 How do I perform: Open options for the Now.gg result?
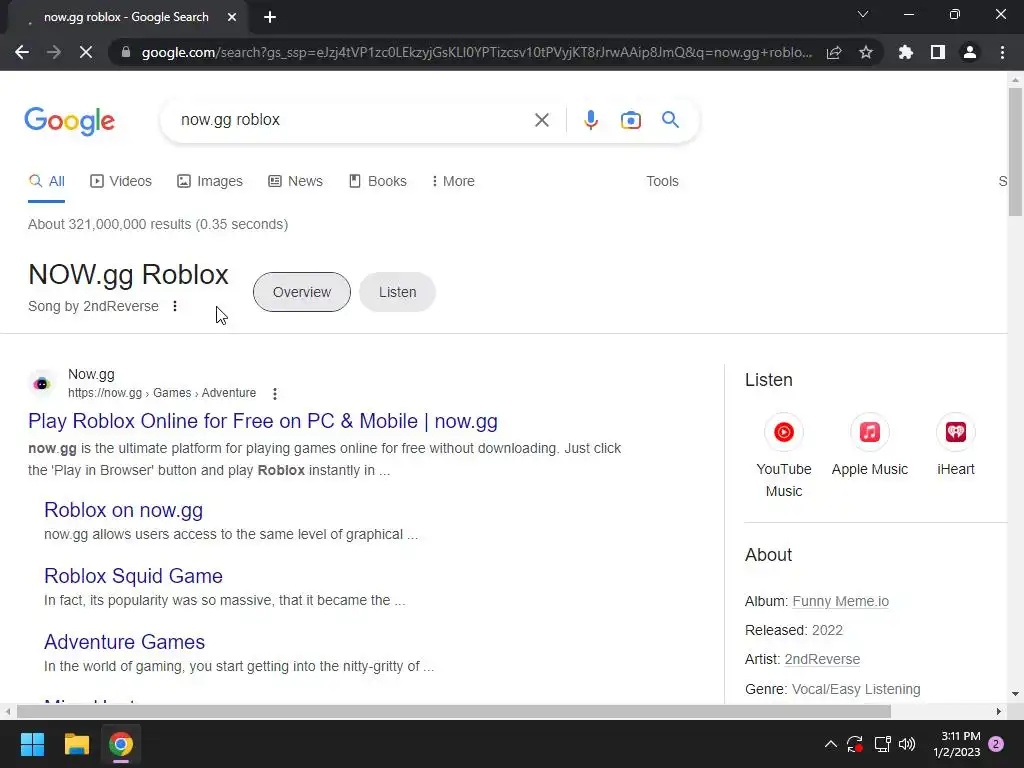tap(275, 394)
